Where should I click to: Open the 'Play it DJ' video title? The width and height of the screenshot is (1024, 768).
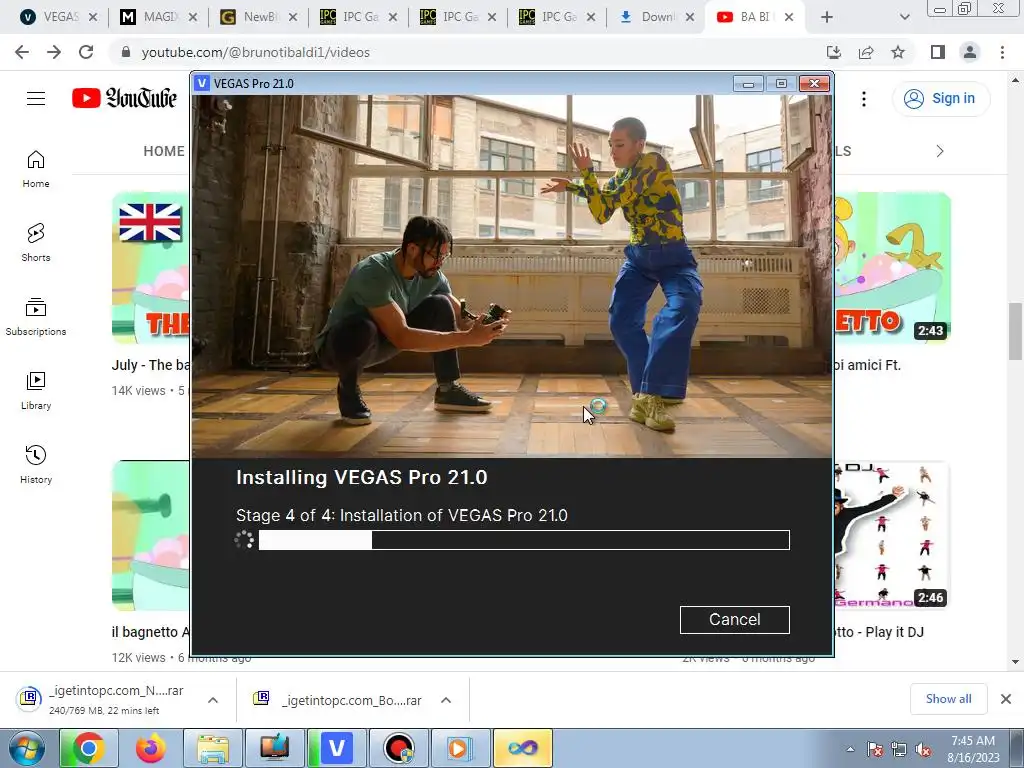[x=879, y=632]
